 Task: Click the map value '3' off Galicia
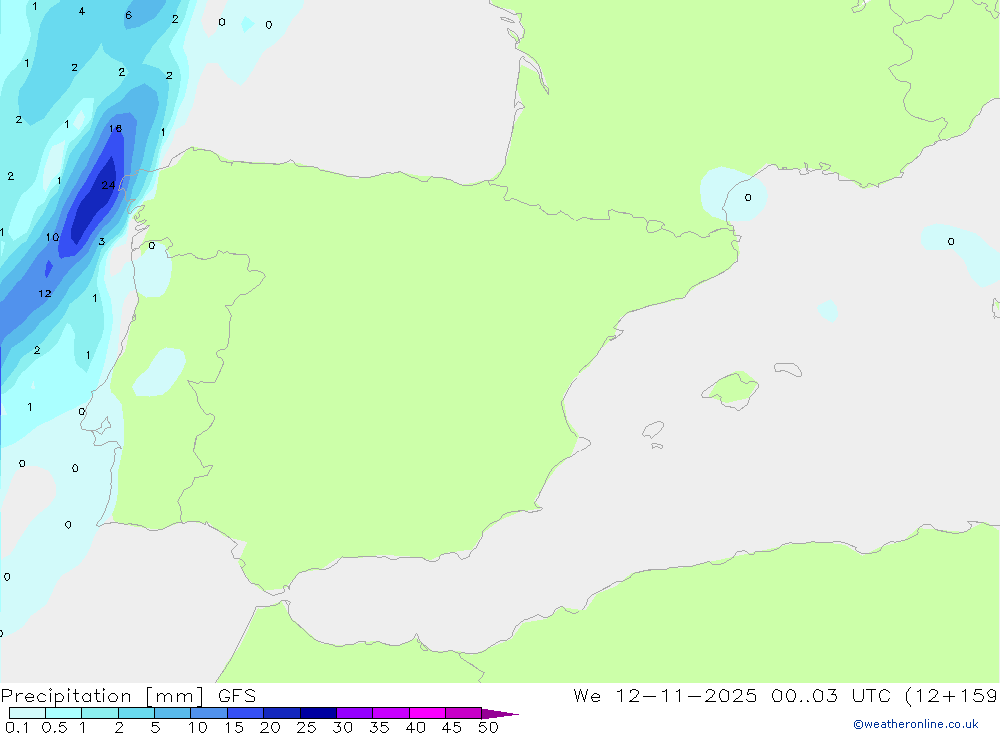coord(102,241)
